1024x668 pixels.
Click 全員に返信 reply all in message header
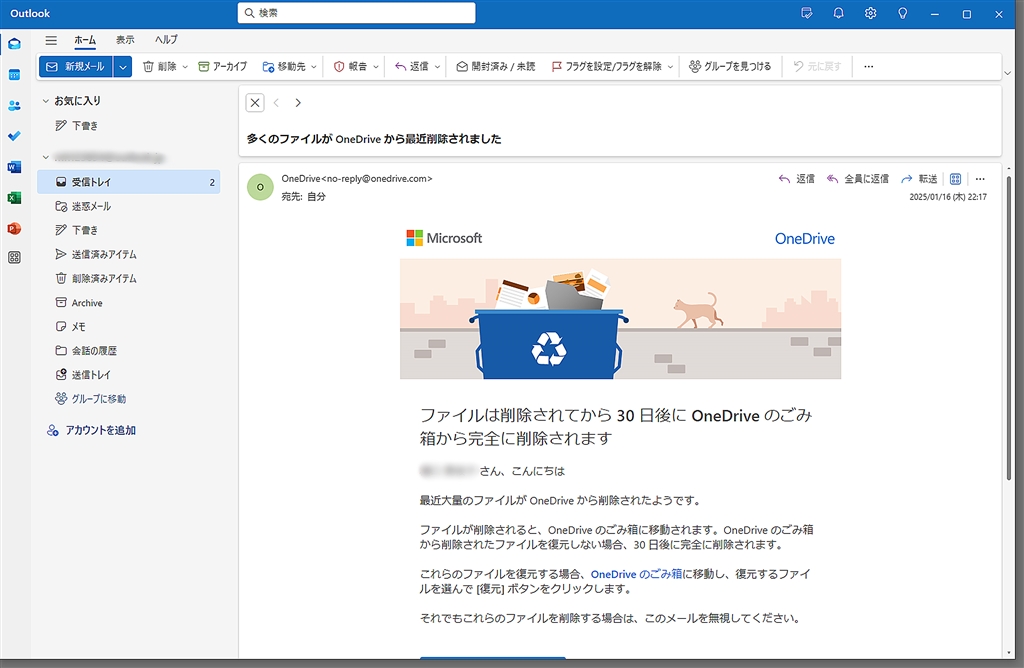(x=857, y=179)
